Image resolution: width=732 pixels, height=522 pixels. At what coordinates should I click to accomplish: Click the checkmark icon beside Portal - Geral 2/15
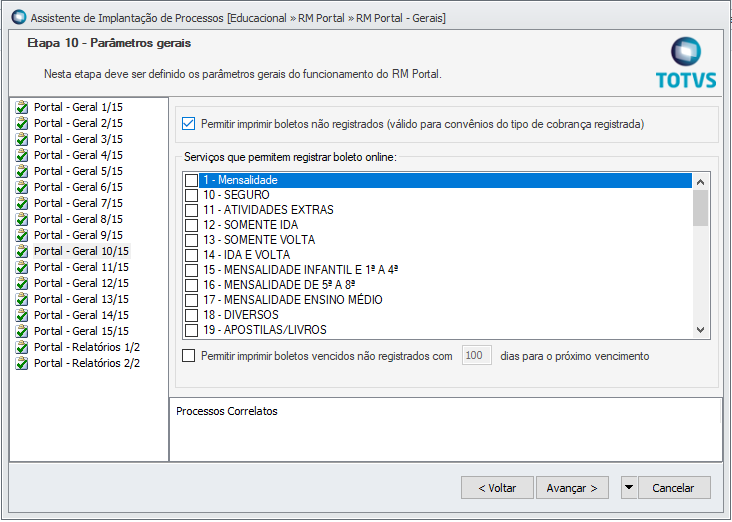click(x=21, y=123)
